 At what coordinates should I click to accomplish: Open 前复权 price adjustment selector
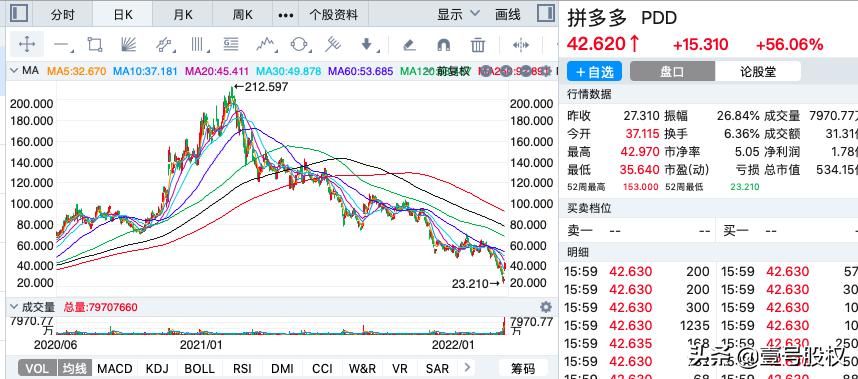pyautogui.click(x=453, y=71)
